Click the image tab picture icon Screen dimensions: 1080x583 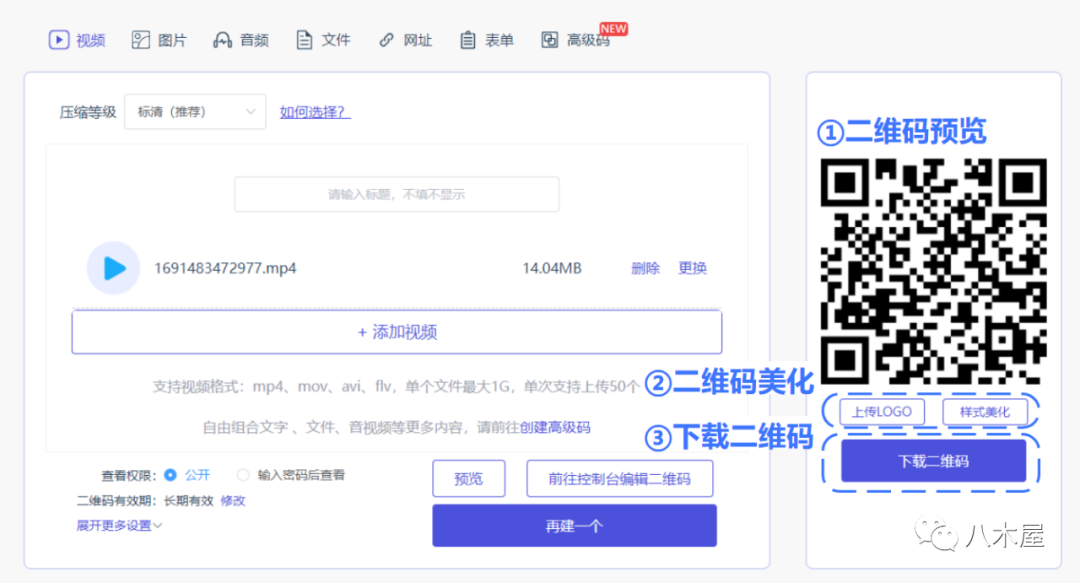pyautogui.click(x=141, y=40)
